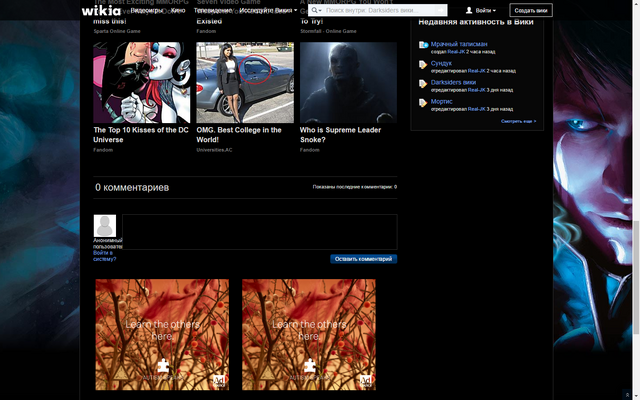Click the AdChoices badge on first ad
Image resolution: width=640 pixels, height=400 pixels.
(219, 381)
